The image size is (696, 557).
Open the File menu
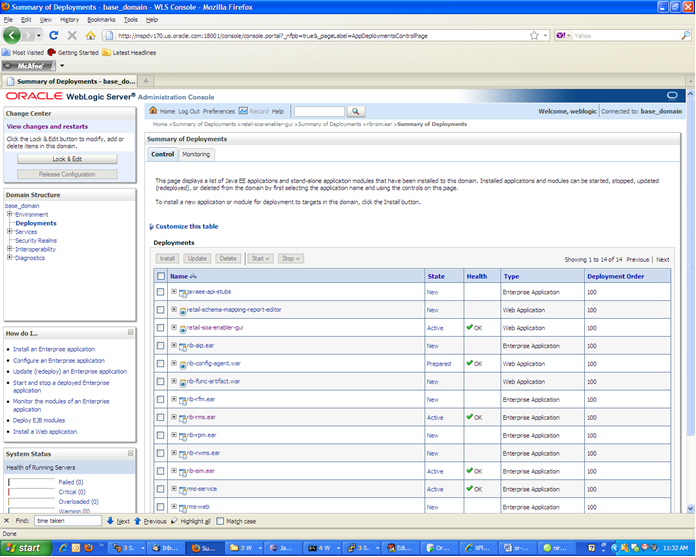8,20
